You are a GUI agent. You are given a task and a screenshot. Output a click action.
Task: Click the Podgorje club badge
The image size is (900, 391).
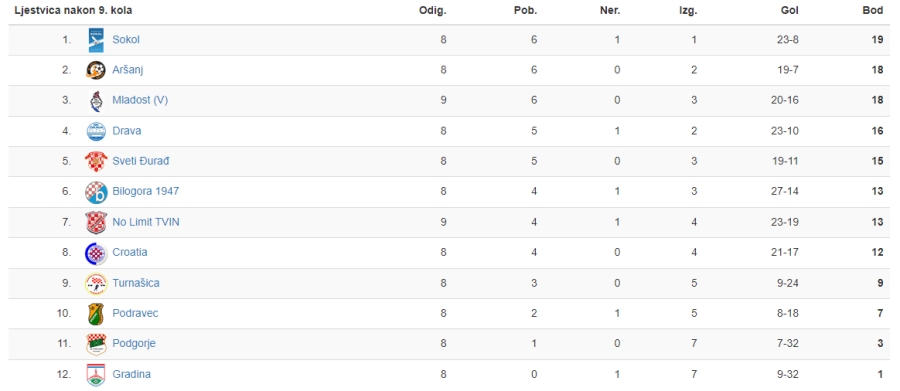point(96,343)
